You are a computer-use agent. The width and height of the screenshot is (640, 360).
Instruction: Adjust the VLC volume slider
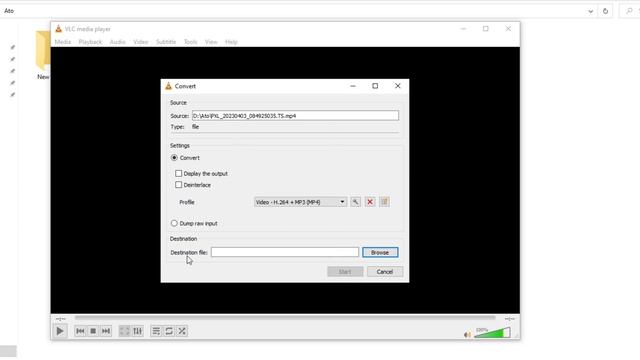(492, 333)
